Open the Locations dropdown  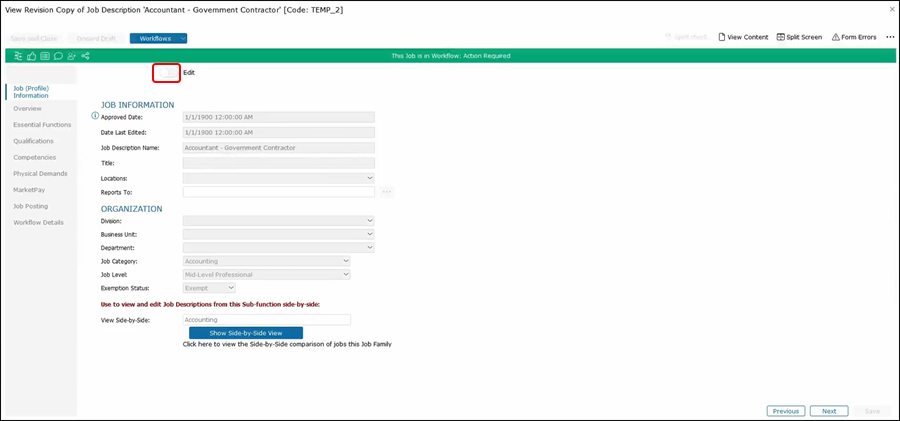coord(278,178)
